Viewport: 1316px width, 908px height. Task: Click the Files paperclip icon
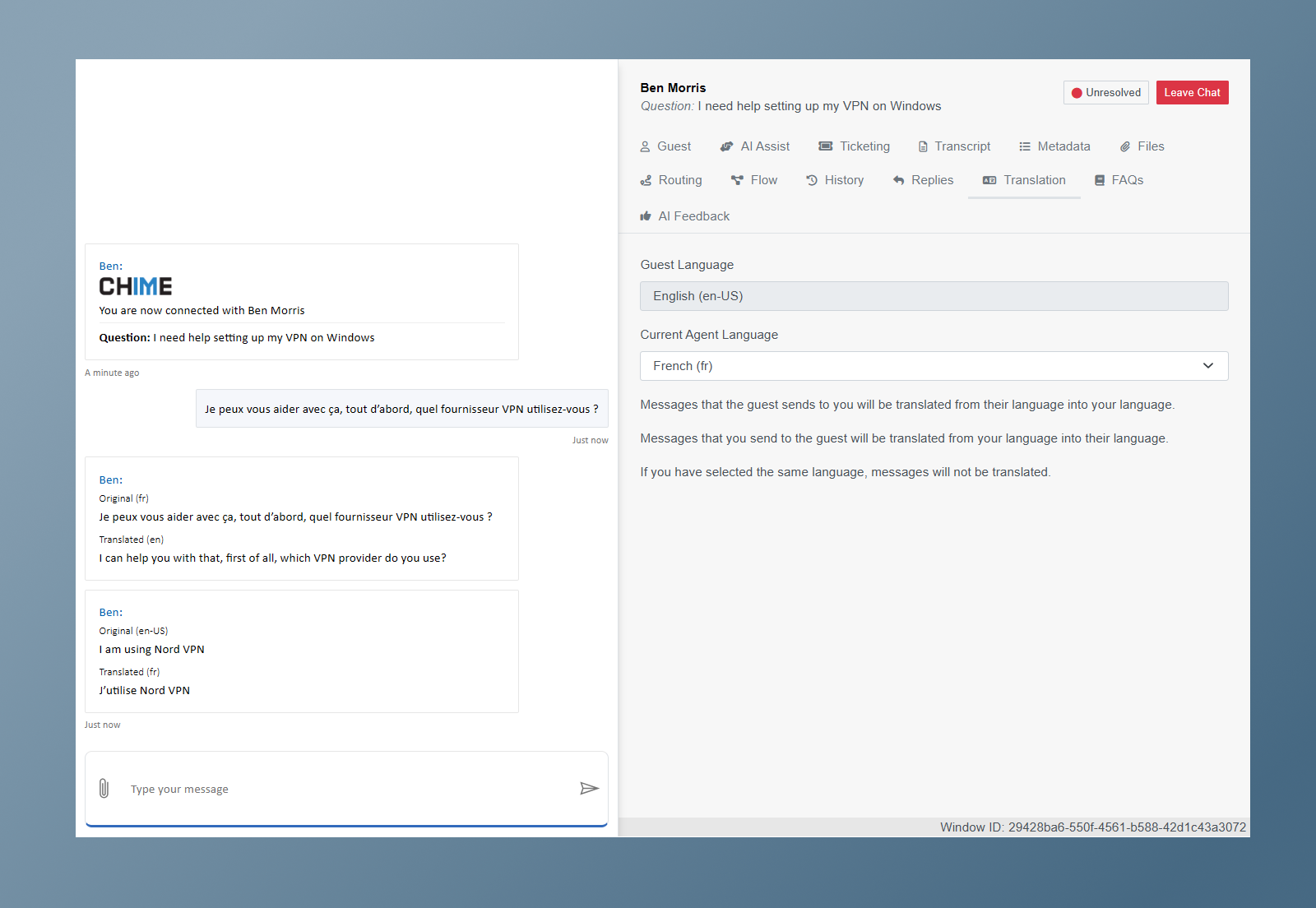coord(1125,146)
